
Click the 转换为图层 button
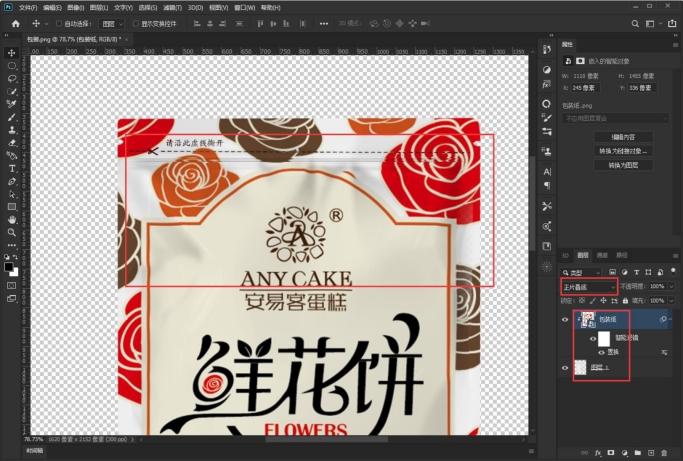coord(623,165)
